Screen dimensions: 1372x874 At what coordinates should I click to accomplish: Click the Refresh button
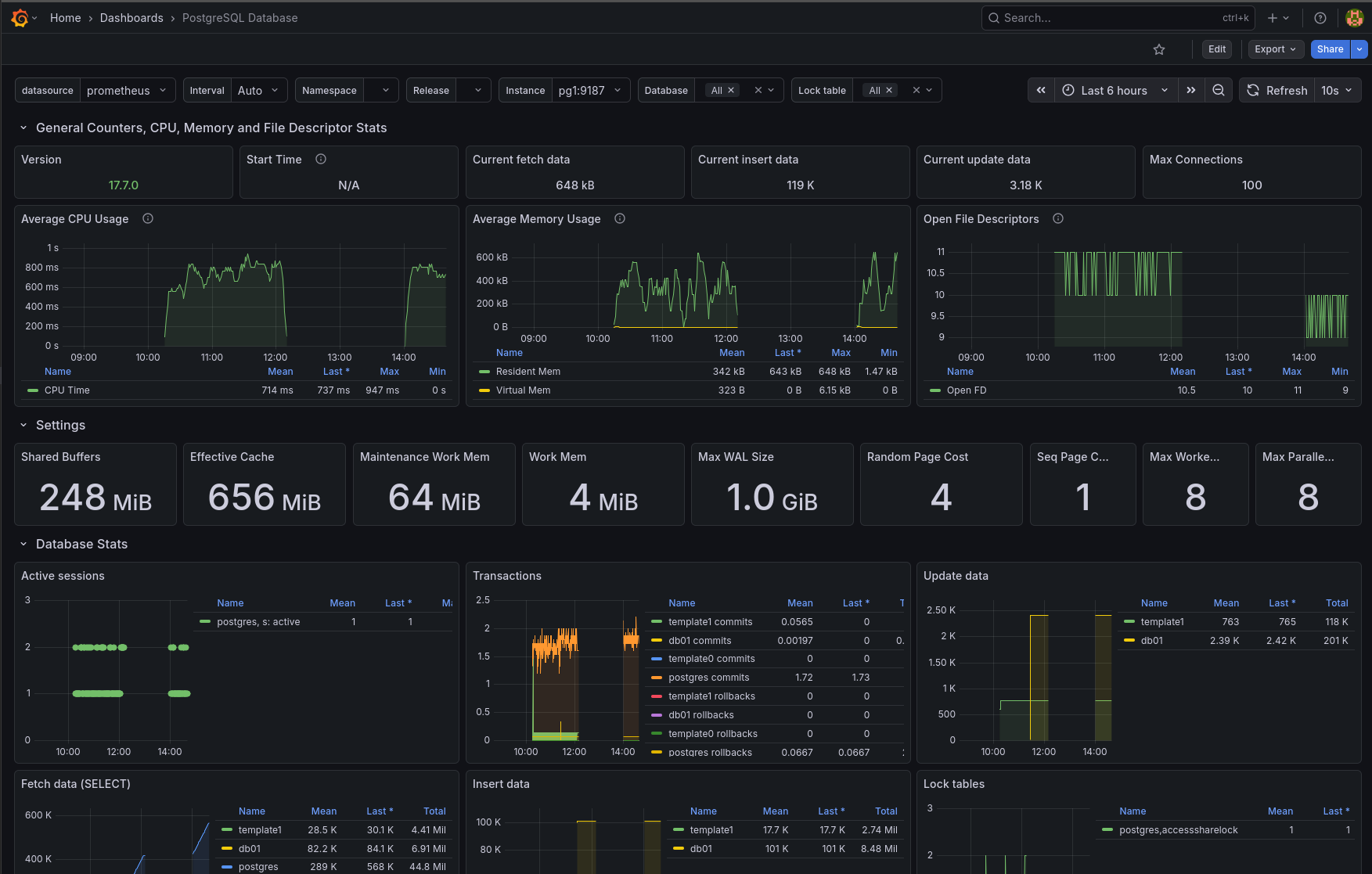pos(1277,90)
